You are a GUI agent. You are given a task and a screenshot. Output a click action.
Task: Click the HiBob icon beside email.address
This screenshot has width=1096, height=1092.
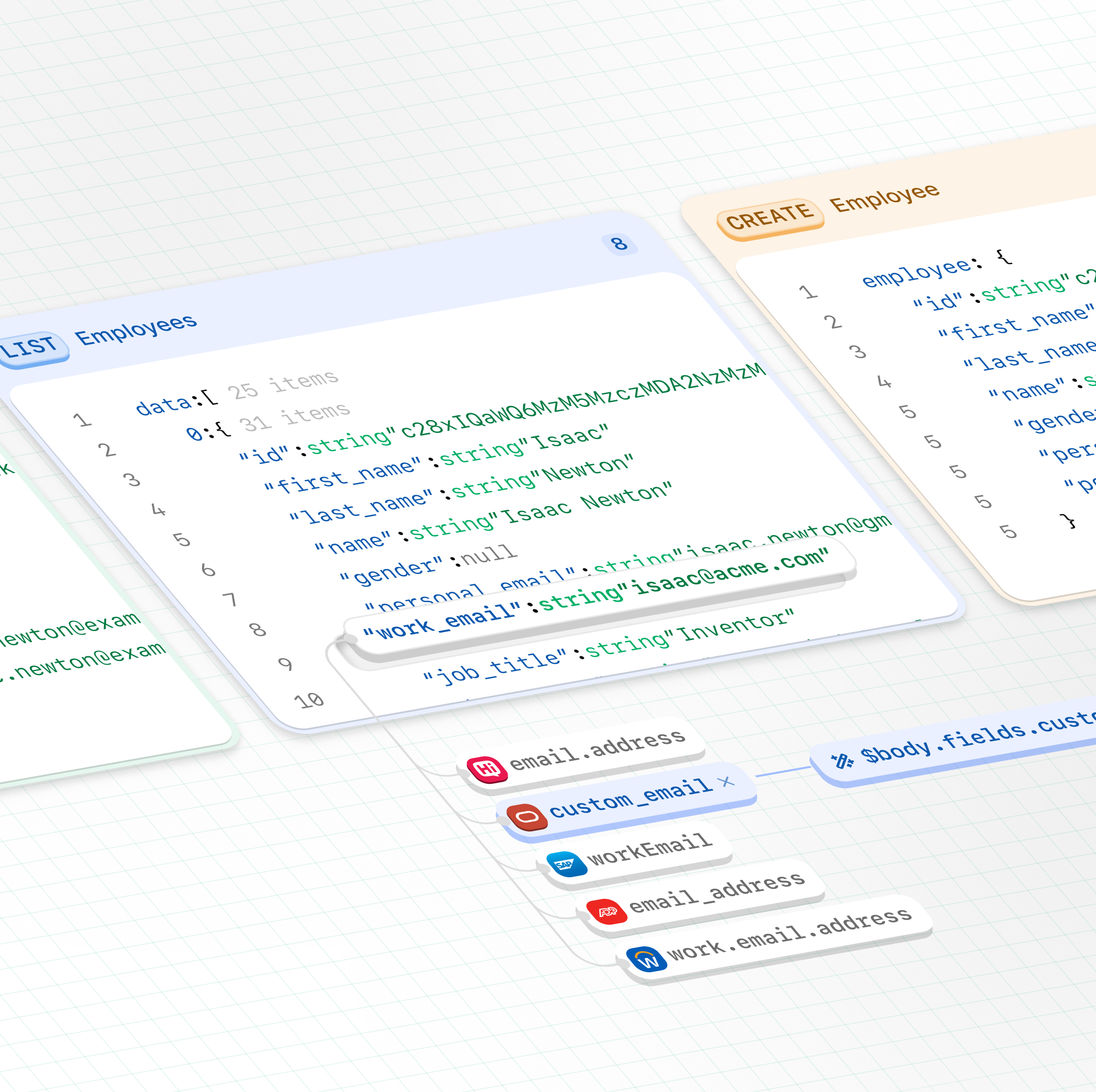(487, 769)
